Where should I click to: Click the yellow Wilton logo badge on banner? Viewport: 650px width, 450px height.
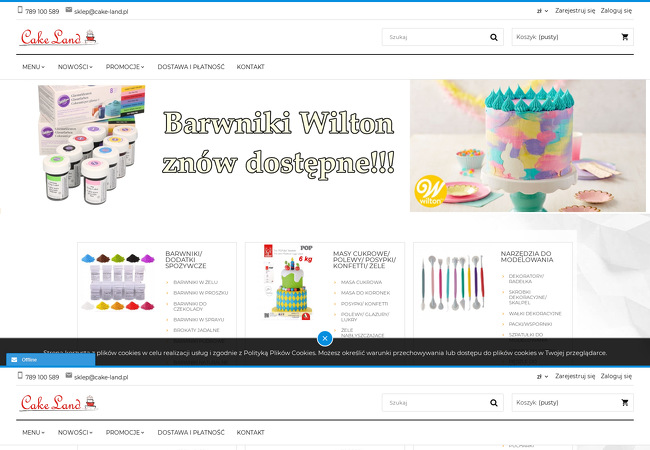pyautogui.click(x=430, y=191)
